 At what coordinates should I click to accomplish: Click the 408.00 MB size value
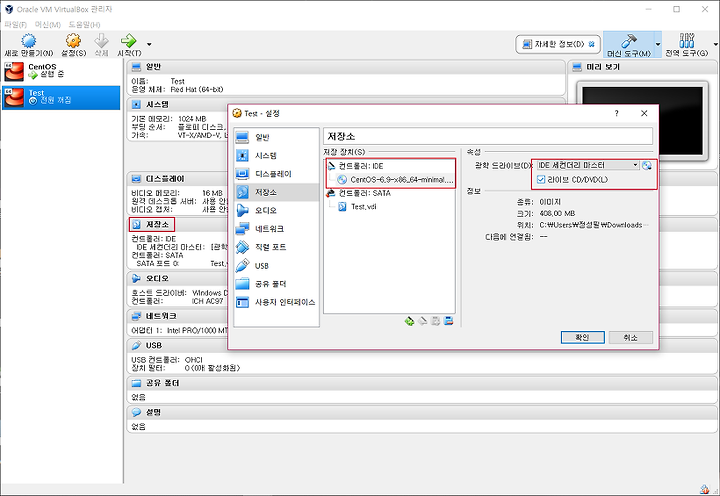557,214
